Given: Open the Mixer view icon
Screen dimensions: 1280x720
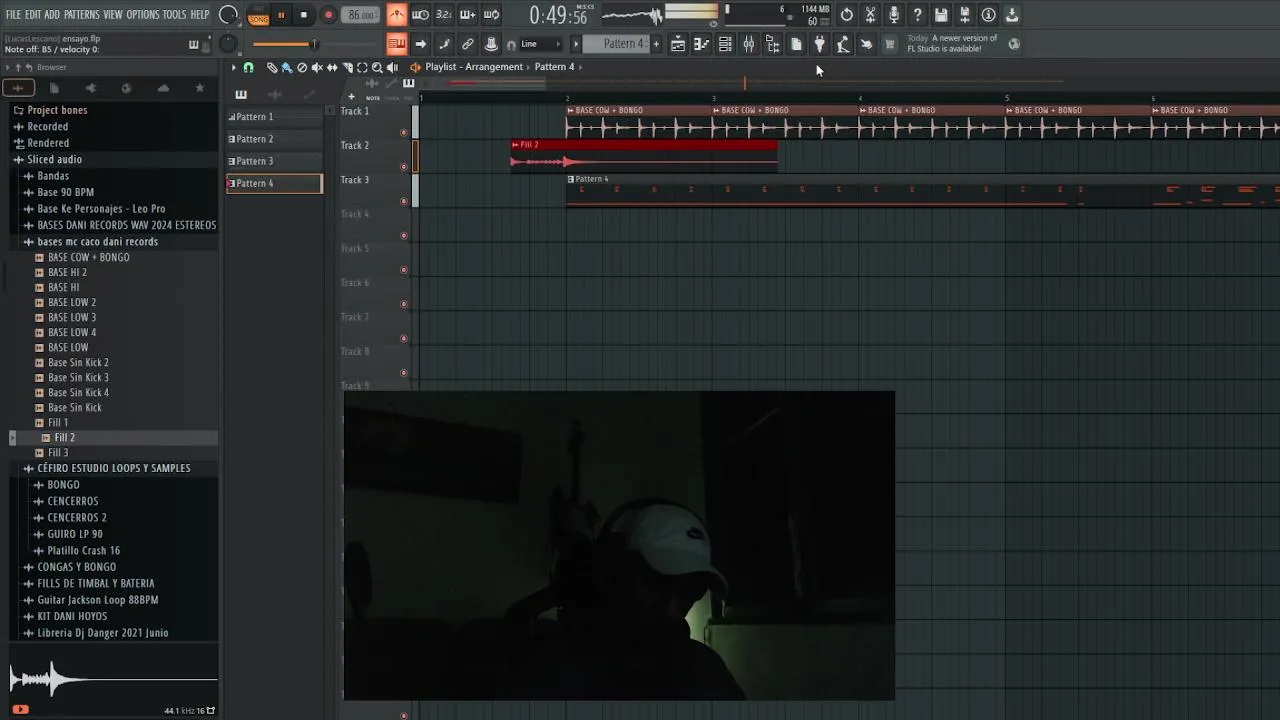Looking at the screenshot, I should pyautogui.click(x=749, y=44).
